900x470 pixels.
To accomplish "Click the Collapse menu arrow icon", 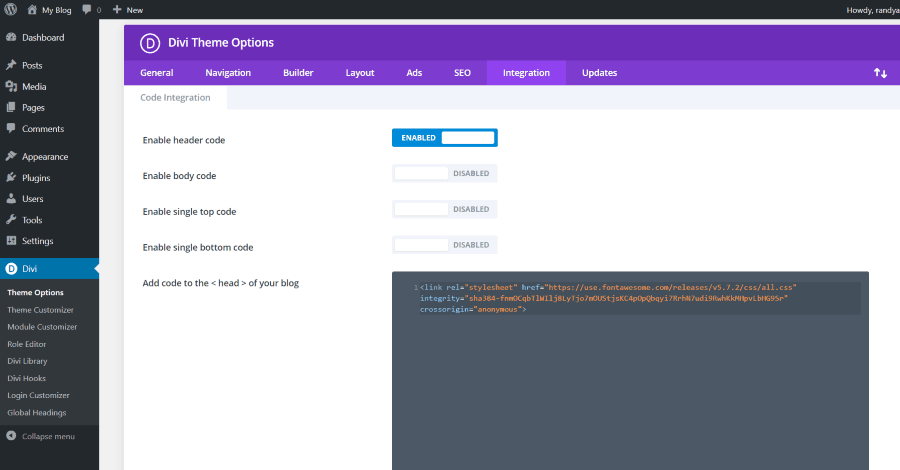I will (11, 436).
